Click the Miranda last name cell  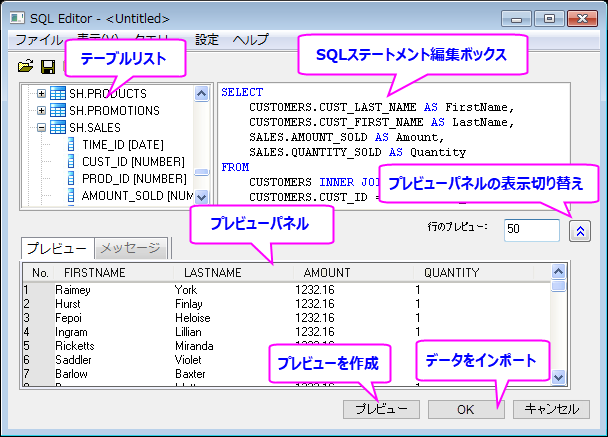click(194, 346)
